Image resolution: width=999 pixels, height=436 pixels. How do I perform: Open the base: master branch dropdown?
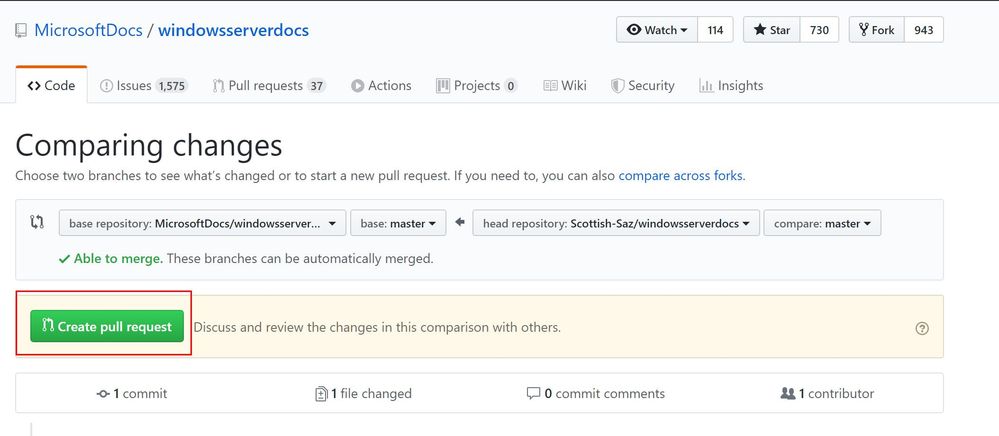[398, 223]
